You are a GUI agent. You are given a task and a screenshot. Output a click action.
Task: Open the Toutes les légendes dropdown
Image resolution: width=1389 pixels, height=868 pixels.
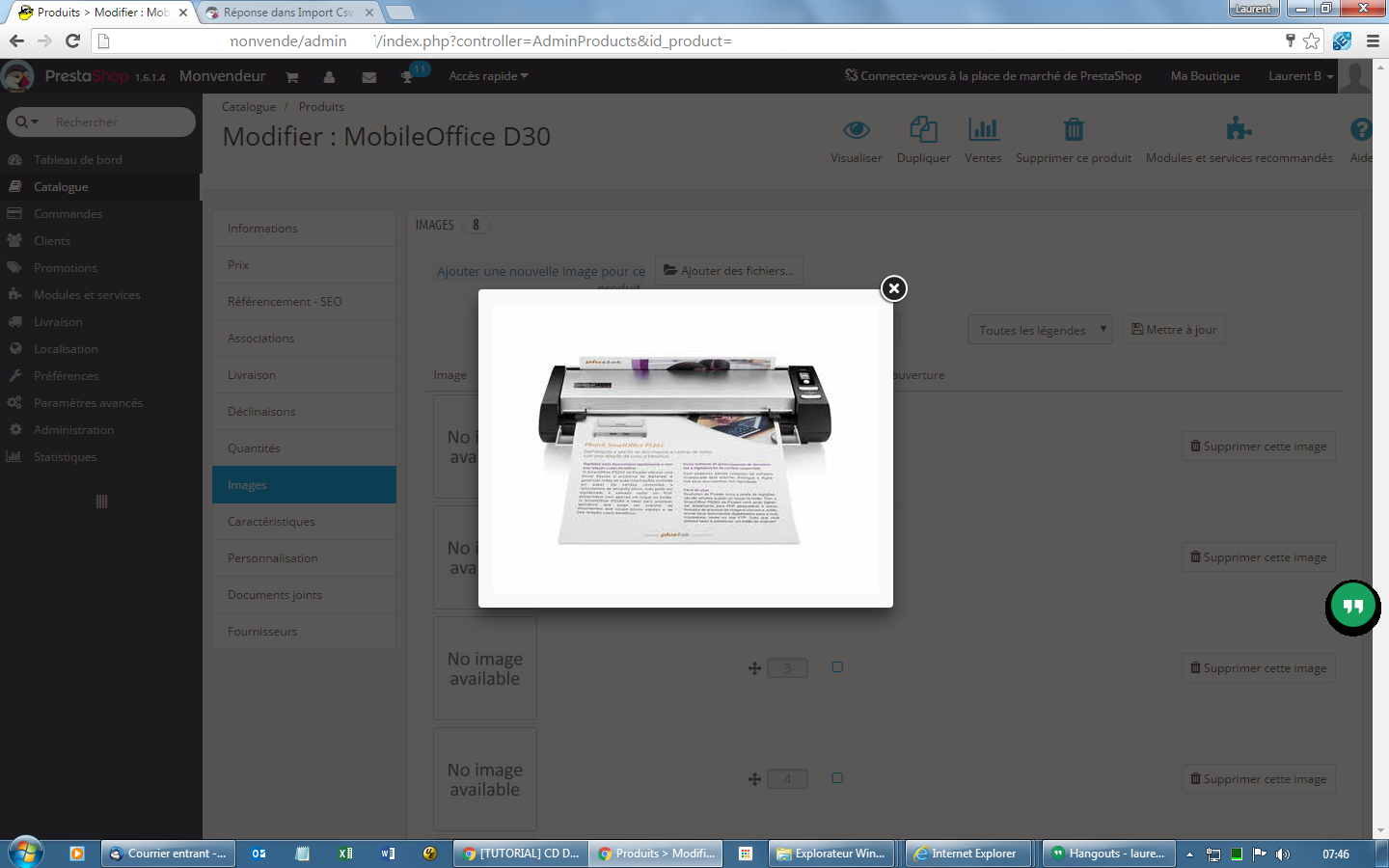1040,330
